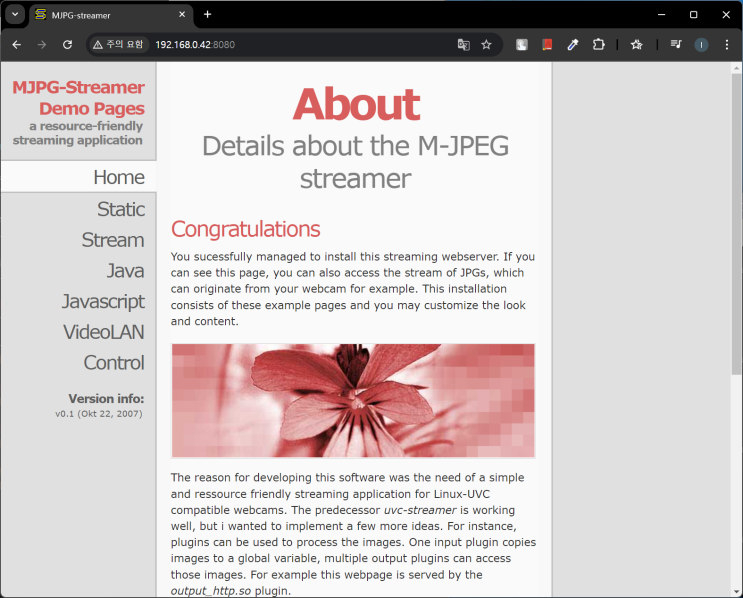The height and width of the screenshot is (598, 743).
Task: Go back to the previous page
Action: tap(17, 45)
